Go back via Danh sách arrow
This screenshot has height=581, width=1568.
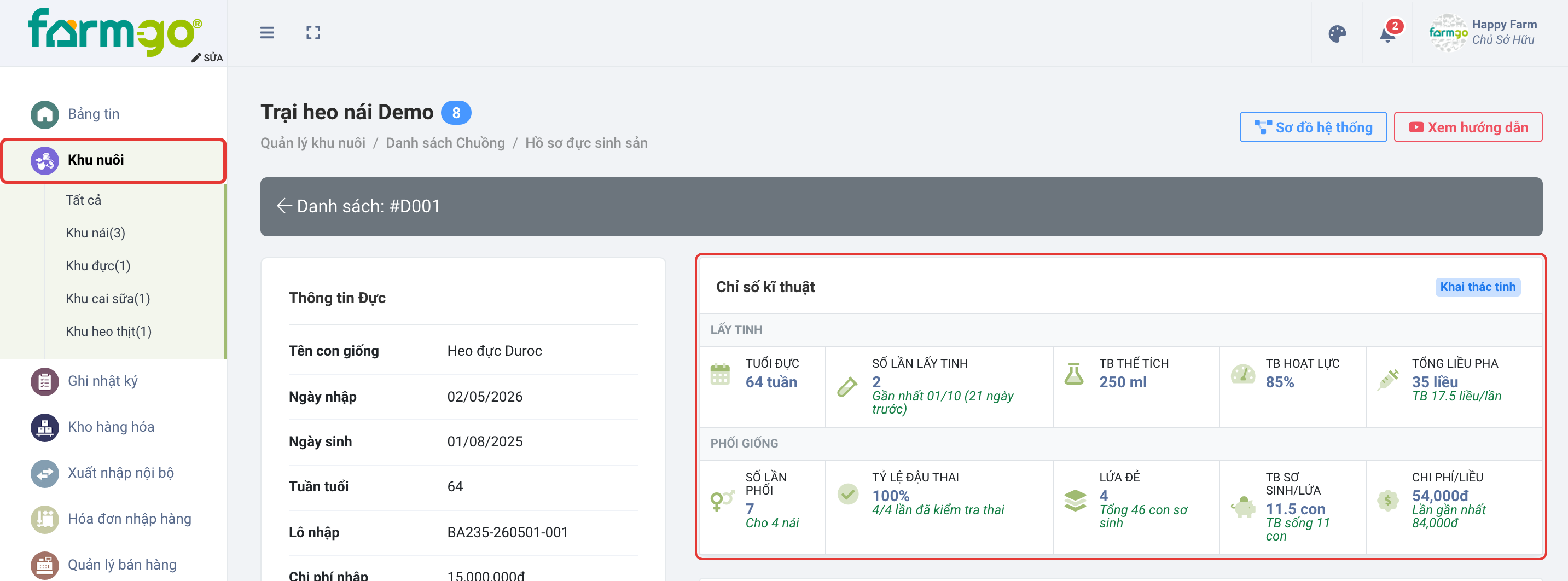(x=283, y=206)
